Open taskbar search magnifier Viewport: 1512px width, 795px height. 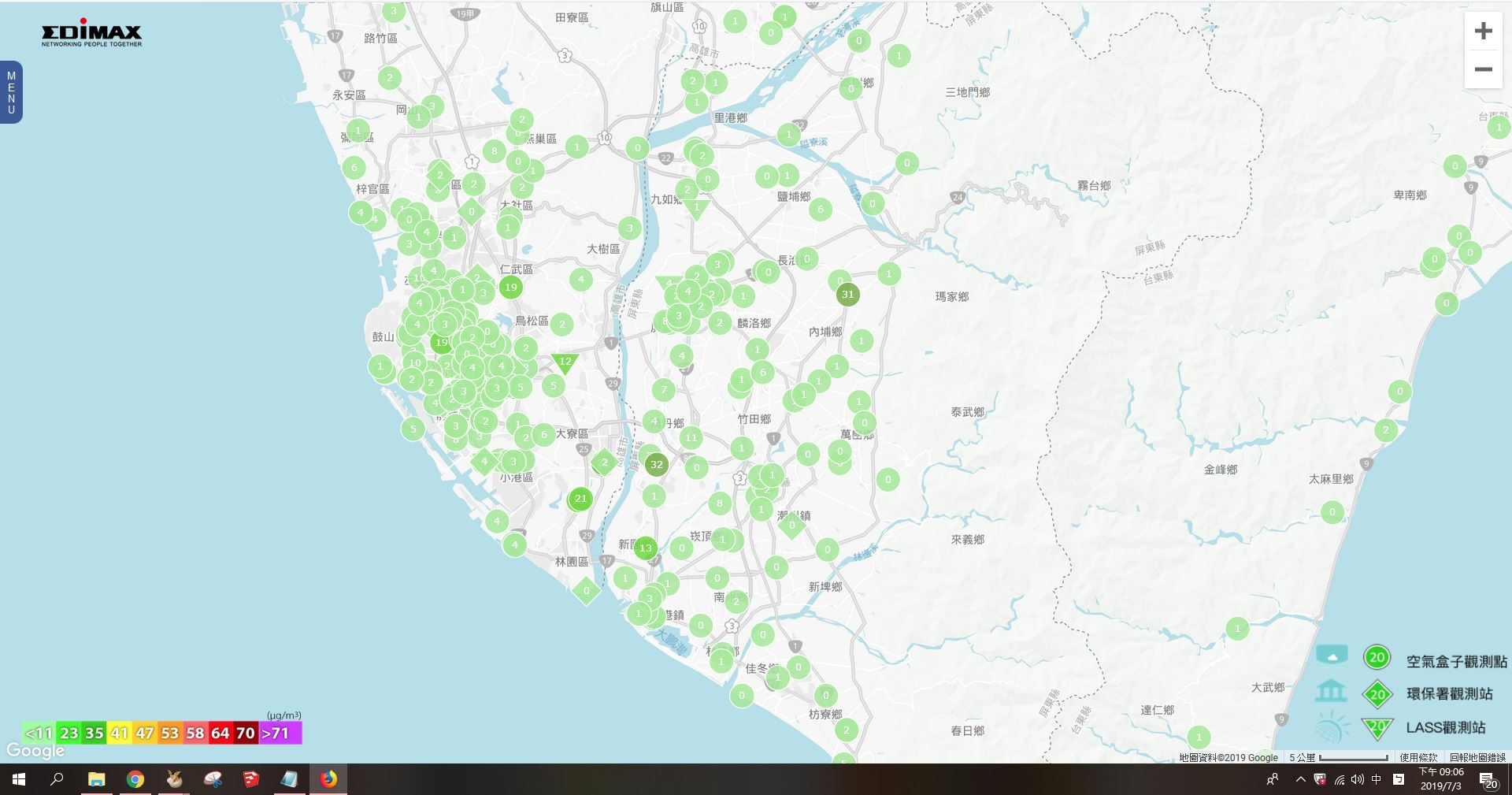tap(57, 779)
